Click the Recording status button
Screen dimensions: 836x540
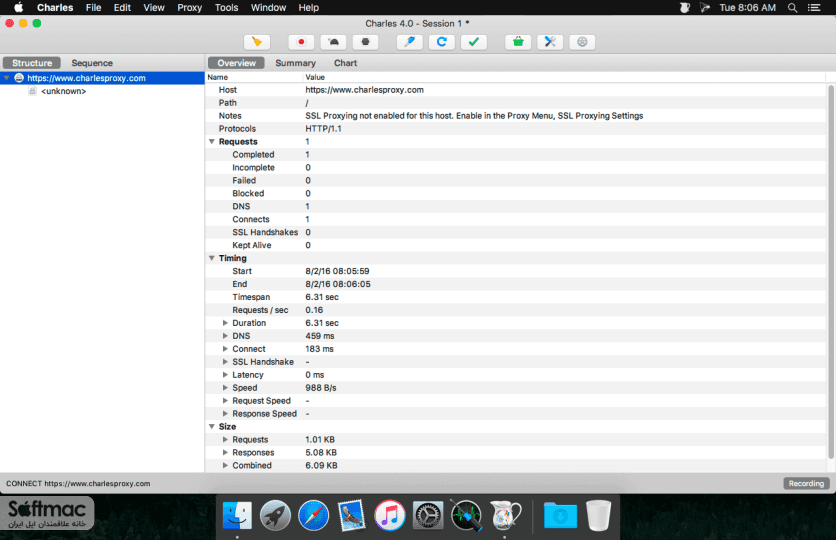coord(806,483)
